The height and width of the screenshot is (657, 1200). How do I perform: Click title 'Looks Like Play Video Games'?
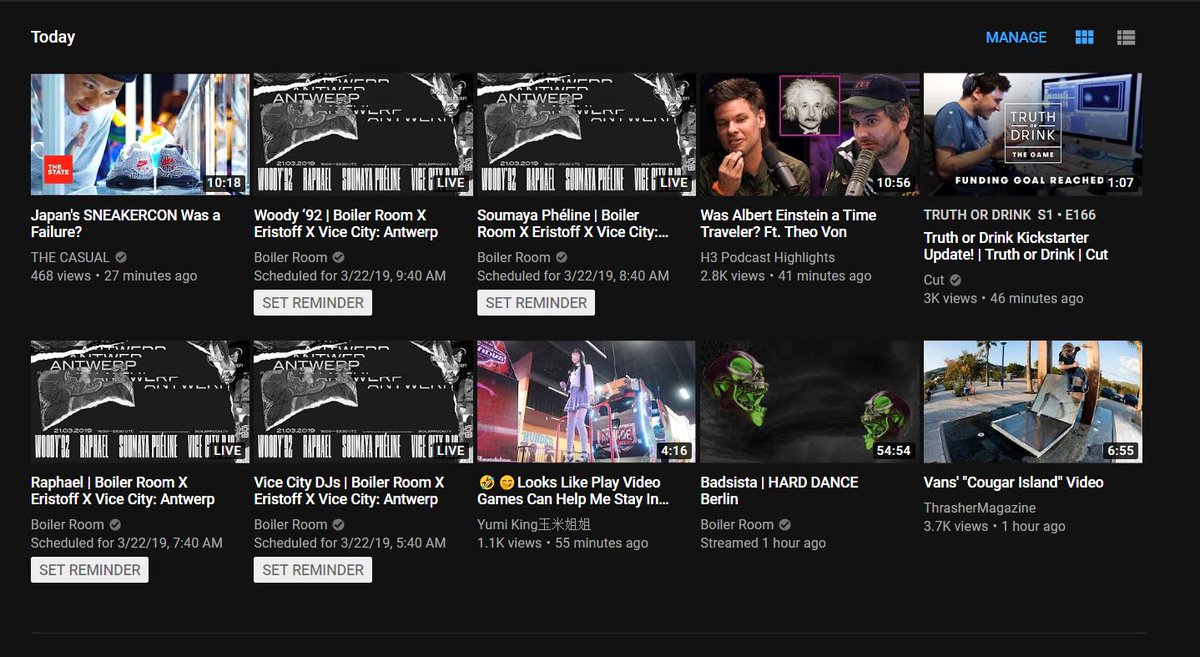click(573, 491)
